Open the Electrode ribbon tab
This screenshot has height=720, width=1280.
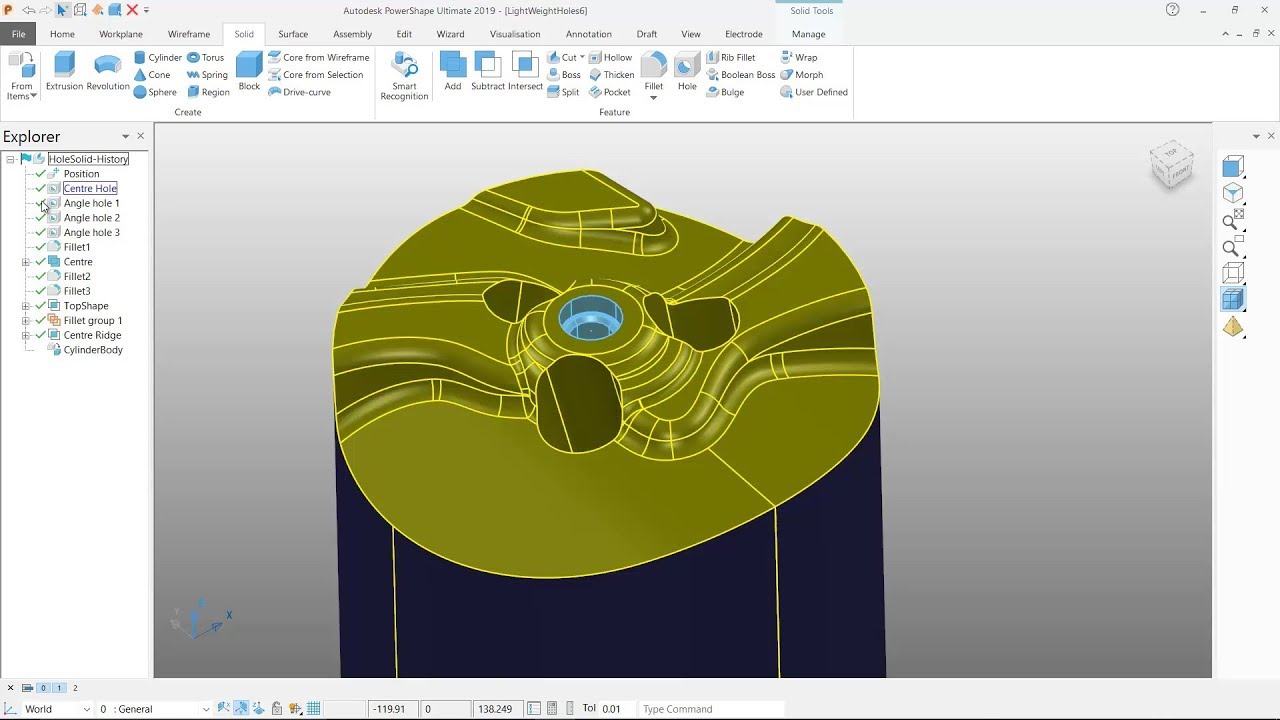pos(743,34)
